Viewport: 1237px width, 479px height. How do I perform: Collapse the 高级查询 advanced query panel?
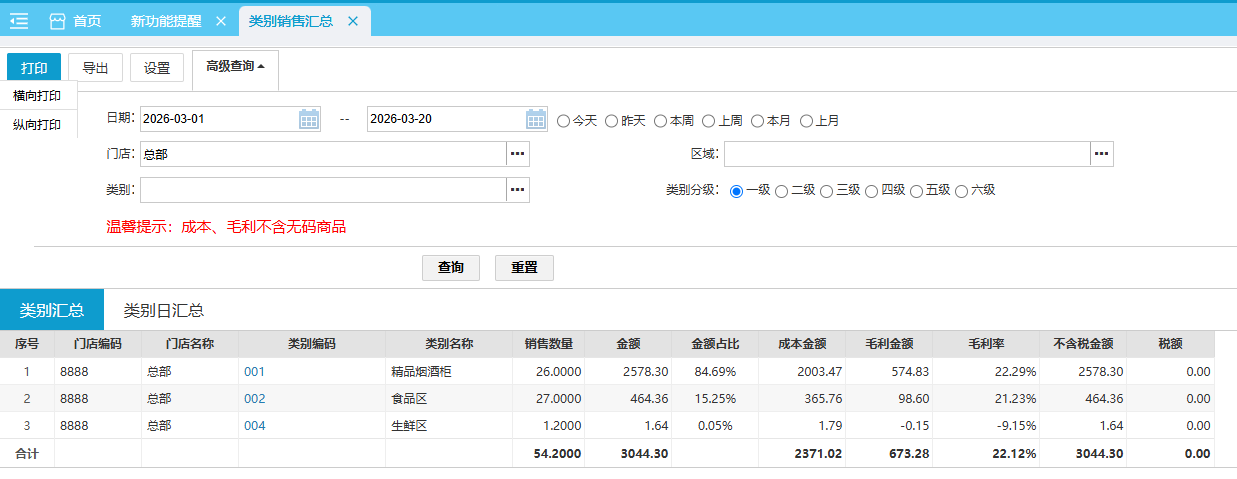pyautogui.click(x=235, y=67)
